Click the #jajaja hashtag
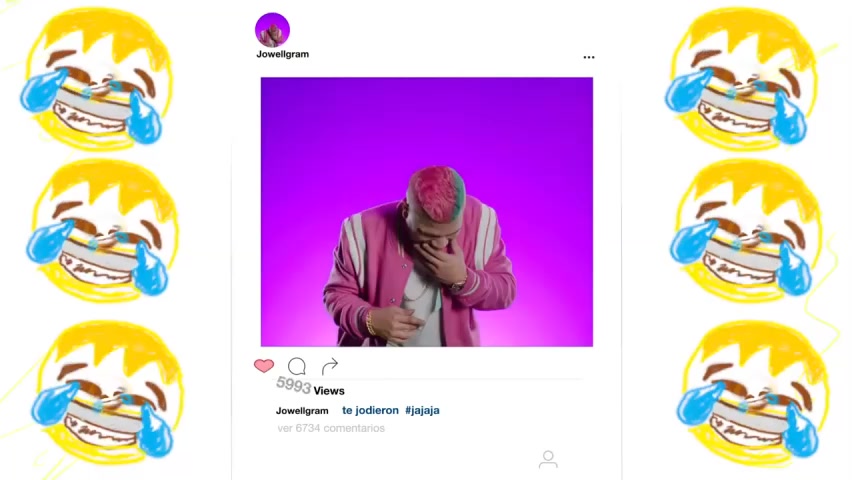The width and height of the screenshot is (852, 480). point(422,410)
